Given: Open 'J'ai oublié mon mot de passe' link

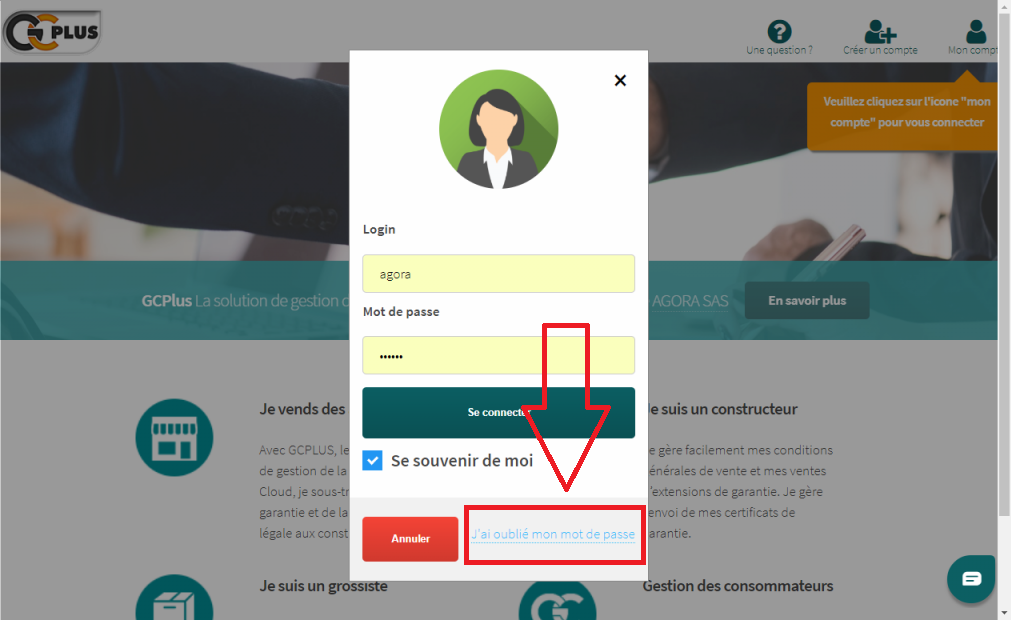Looking at the screenshot, I should pos(553,534).
